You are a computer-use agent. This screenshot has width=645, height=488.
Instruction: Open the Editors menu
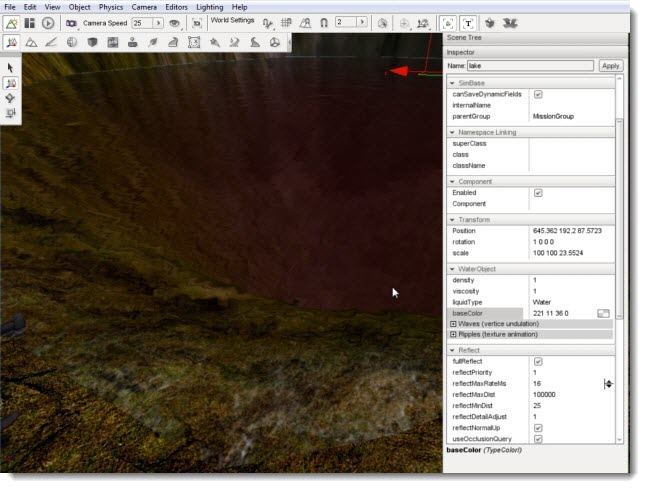[x=176, y=7]
